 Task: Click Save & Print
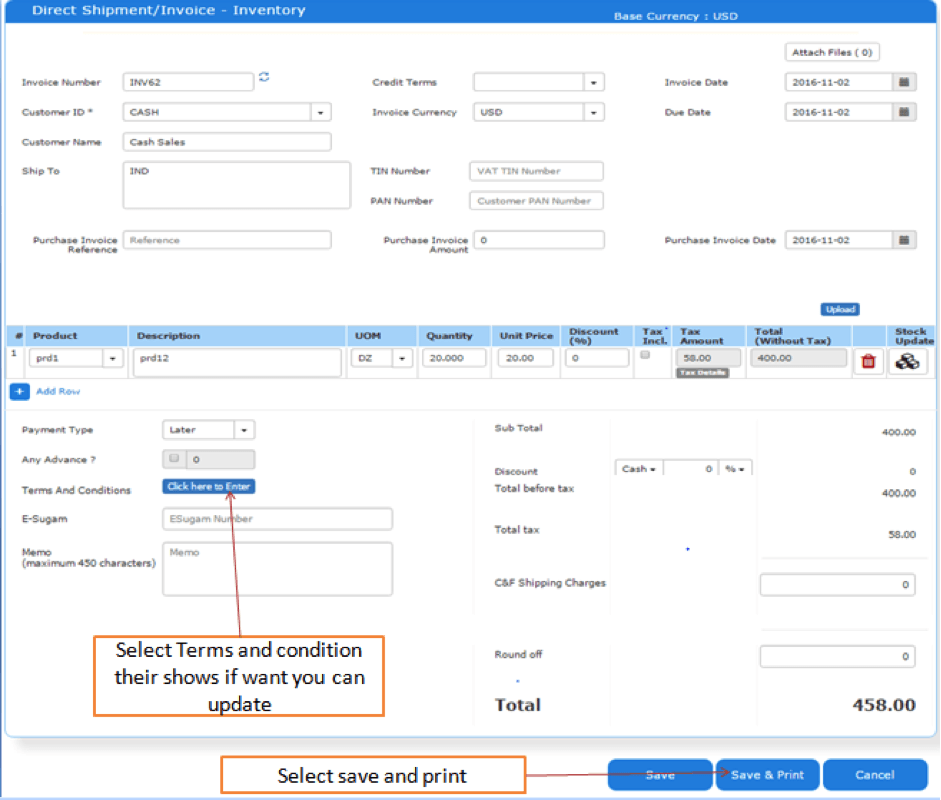coord(767,774)
